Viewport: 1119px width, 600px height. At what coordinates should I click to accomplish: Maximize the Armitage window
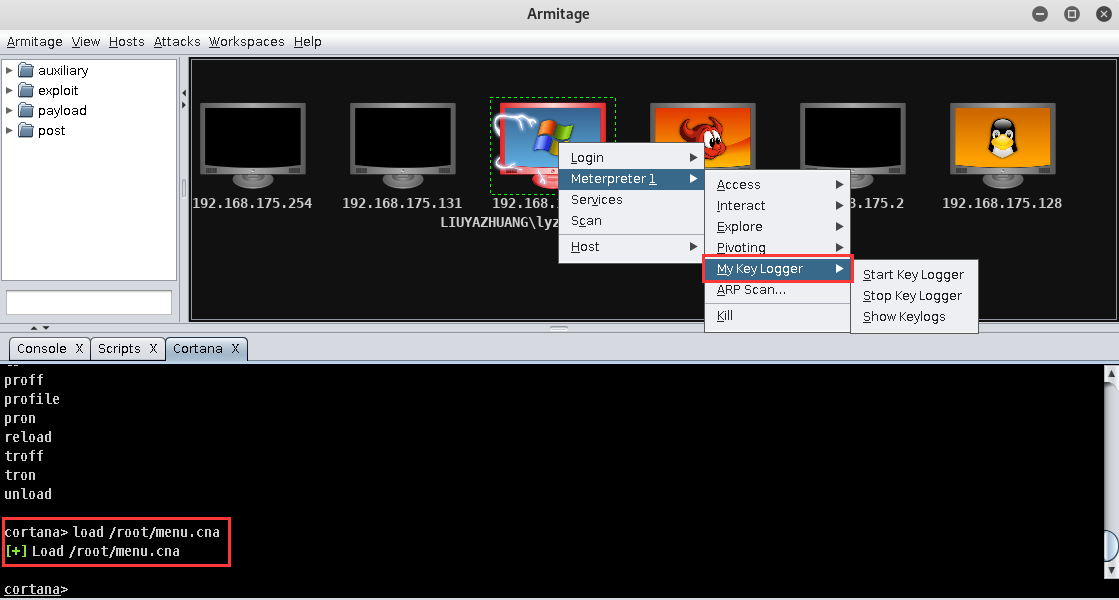(1072, 14)
